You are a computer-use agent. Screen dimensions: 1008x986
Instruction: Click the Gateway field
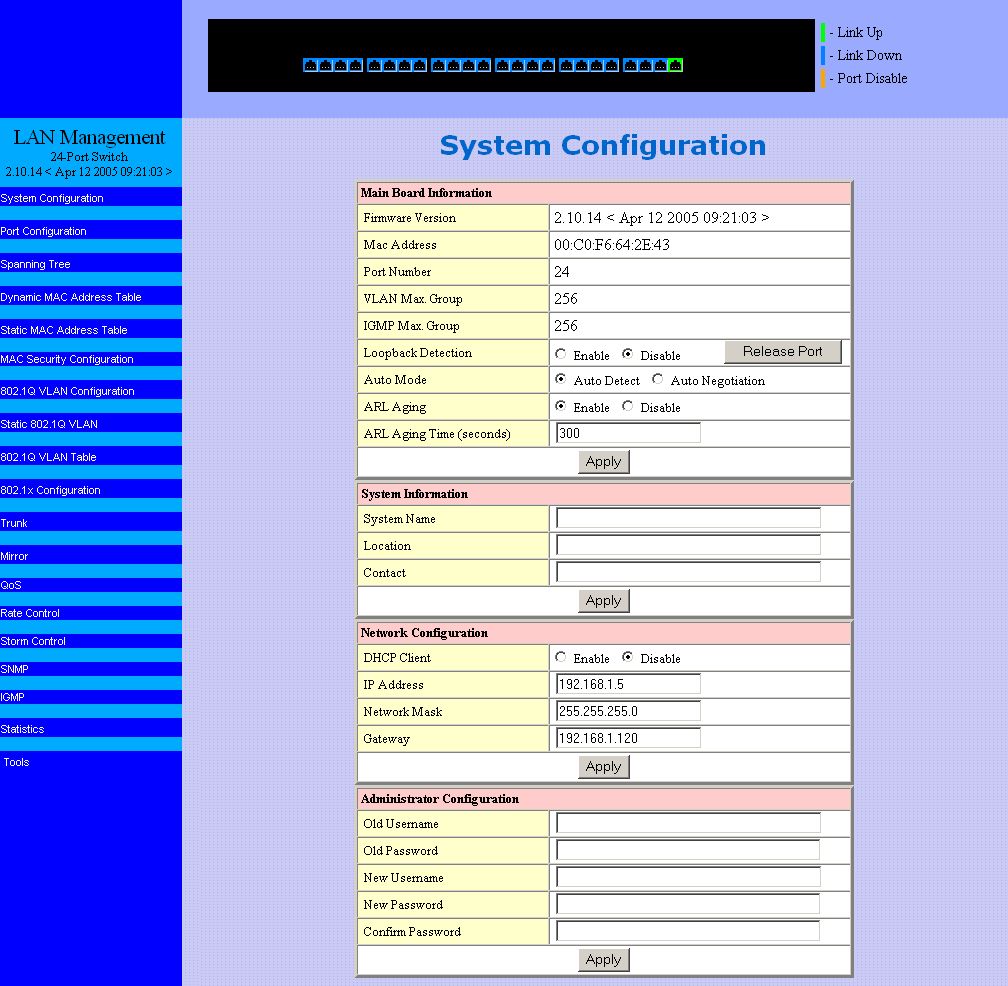628,738
